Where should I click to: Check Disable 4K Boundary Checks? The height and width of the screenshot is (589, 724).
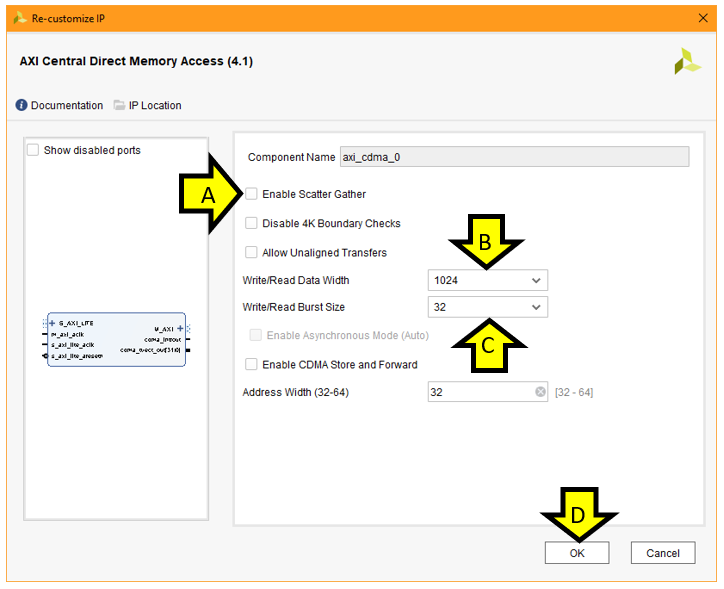252,223
